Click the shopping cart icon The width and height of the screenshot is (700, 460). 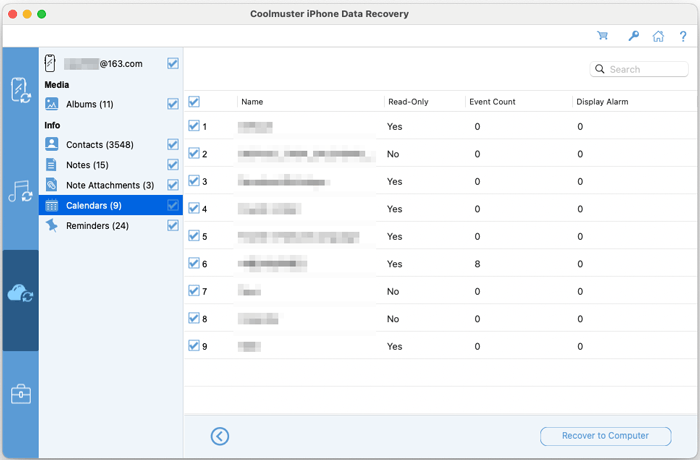(x=602, y=36)
